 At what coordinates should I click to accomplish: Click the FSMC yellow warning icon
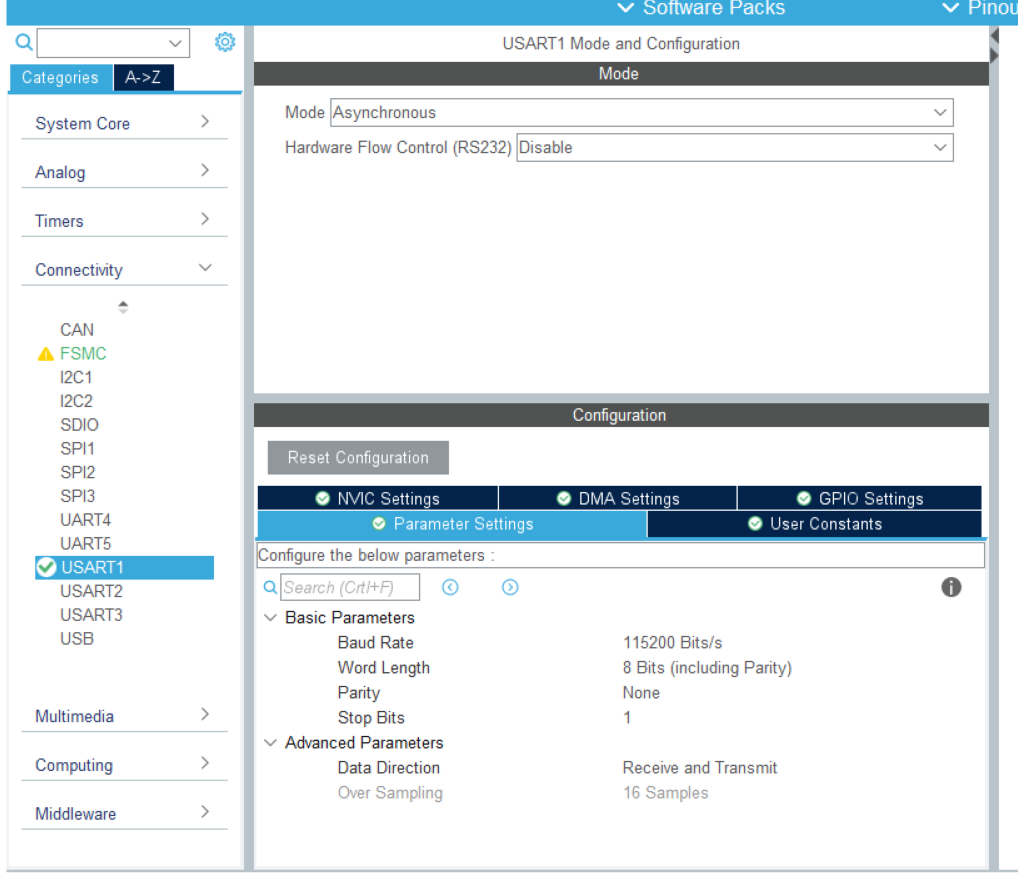point(45,354)
